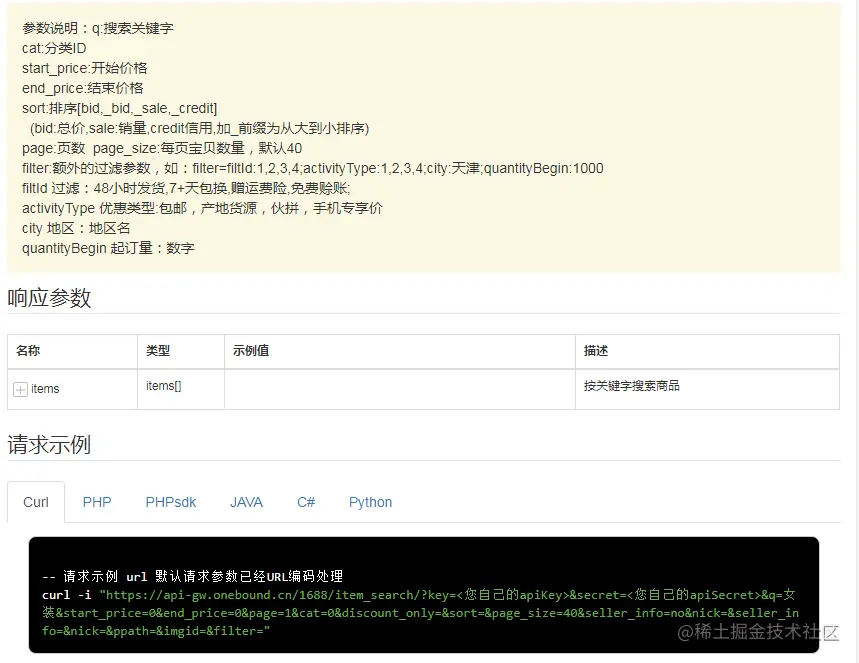Screen dimensions: 859x663
Task: Click the cat:分类ID line
Action: pos(54,48)
